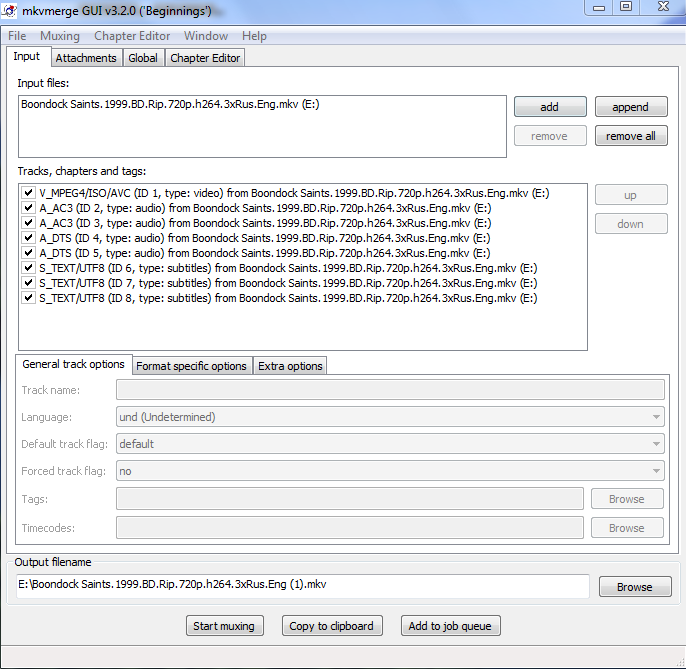Click the Output filename text field

click(x=303, y=585)
